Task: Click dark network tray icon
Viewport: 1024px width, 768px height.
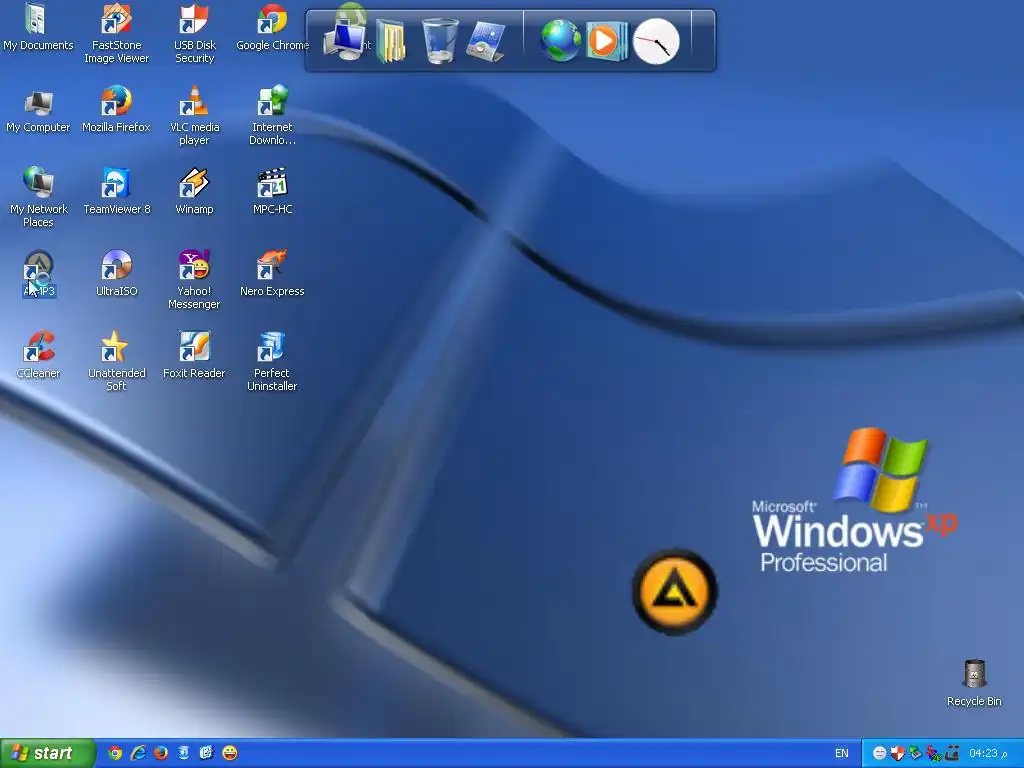Action: pos(952,753)
